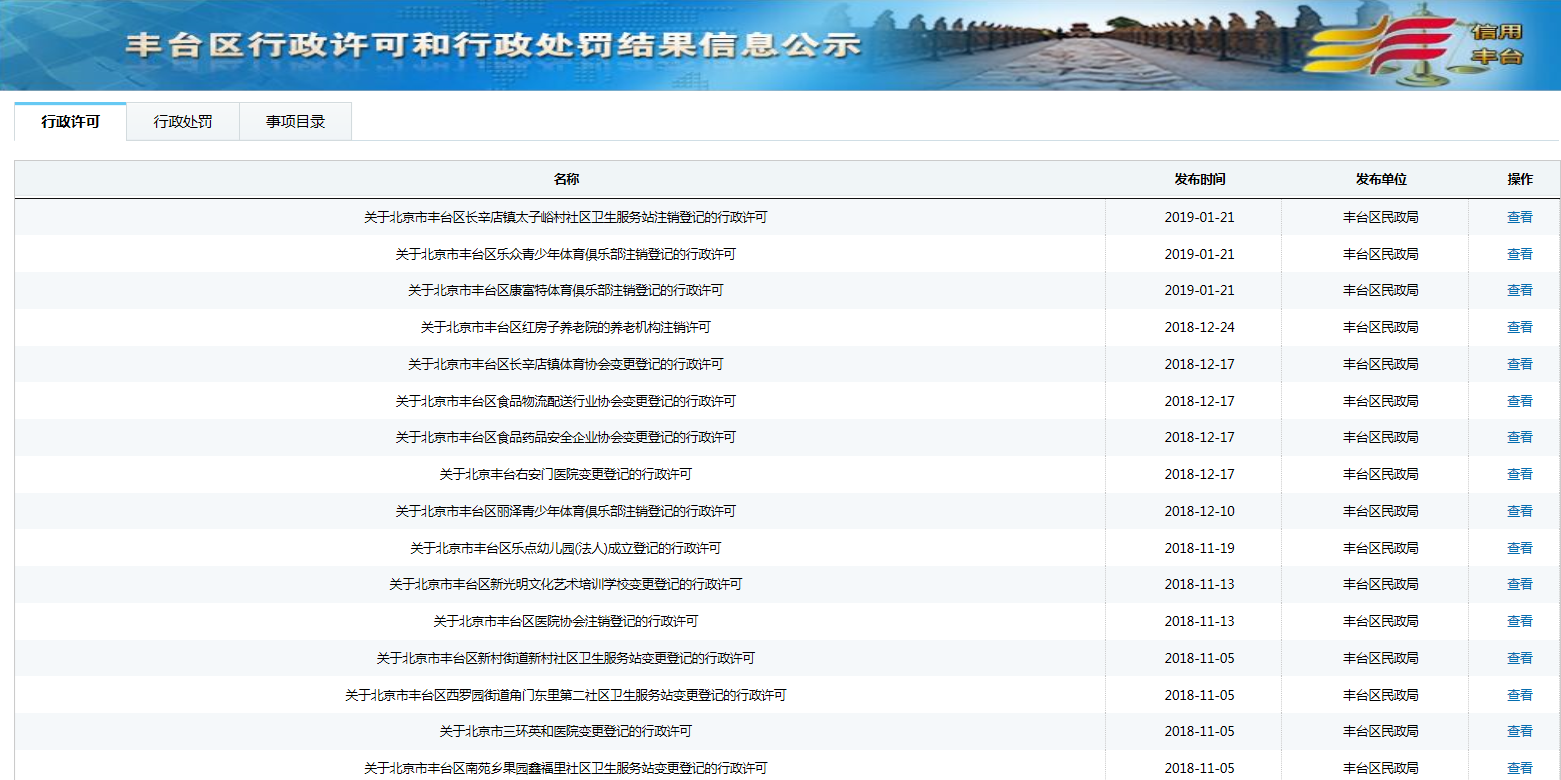Image resolution: width=1561 pixels, height=780 pixels.
Task: Click 查看 for 北京丰台右安门医院 row
Action: [x=1519, y=474]
